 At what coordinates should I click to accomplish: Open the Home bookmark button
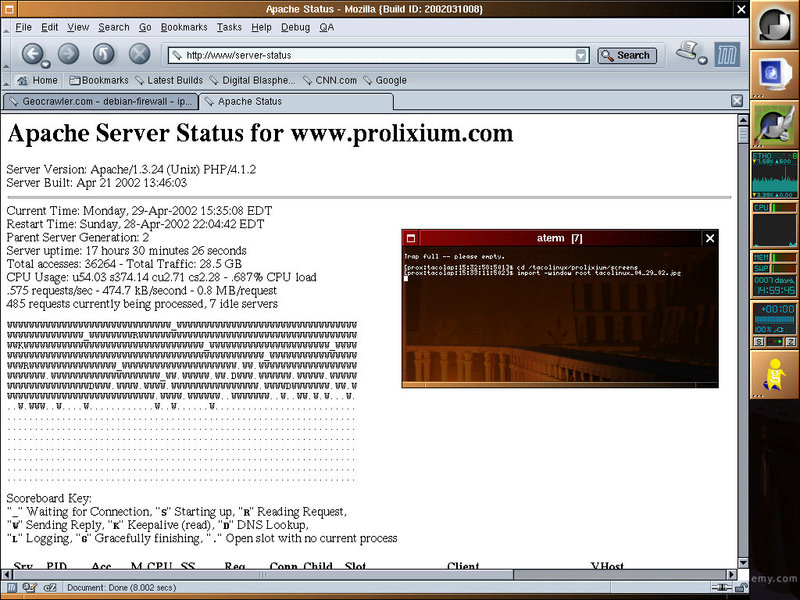(x=37, y=80)
